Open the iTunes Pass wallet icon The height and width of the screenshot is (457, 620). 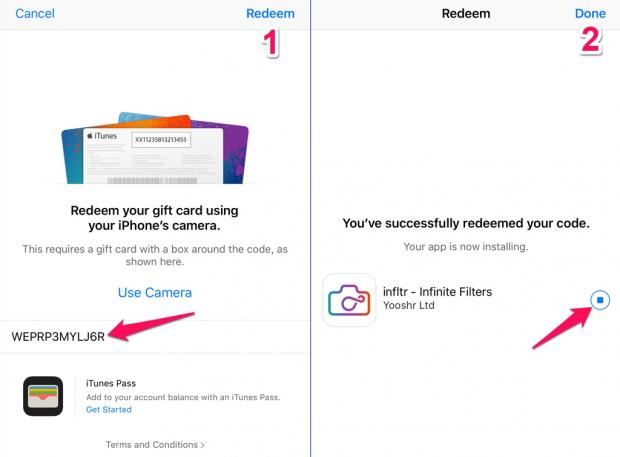43,396
